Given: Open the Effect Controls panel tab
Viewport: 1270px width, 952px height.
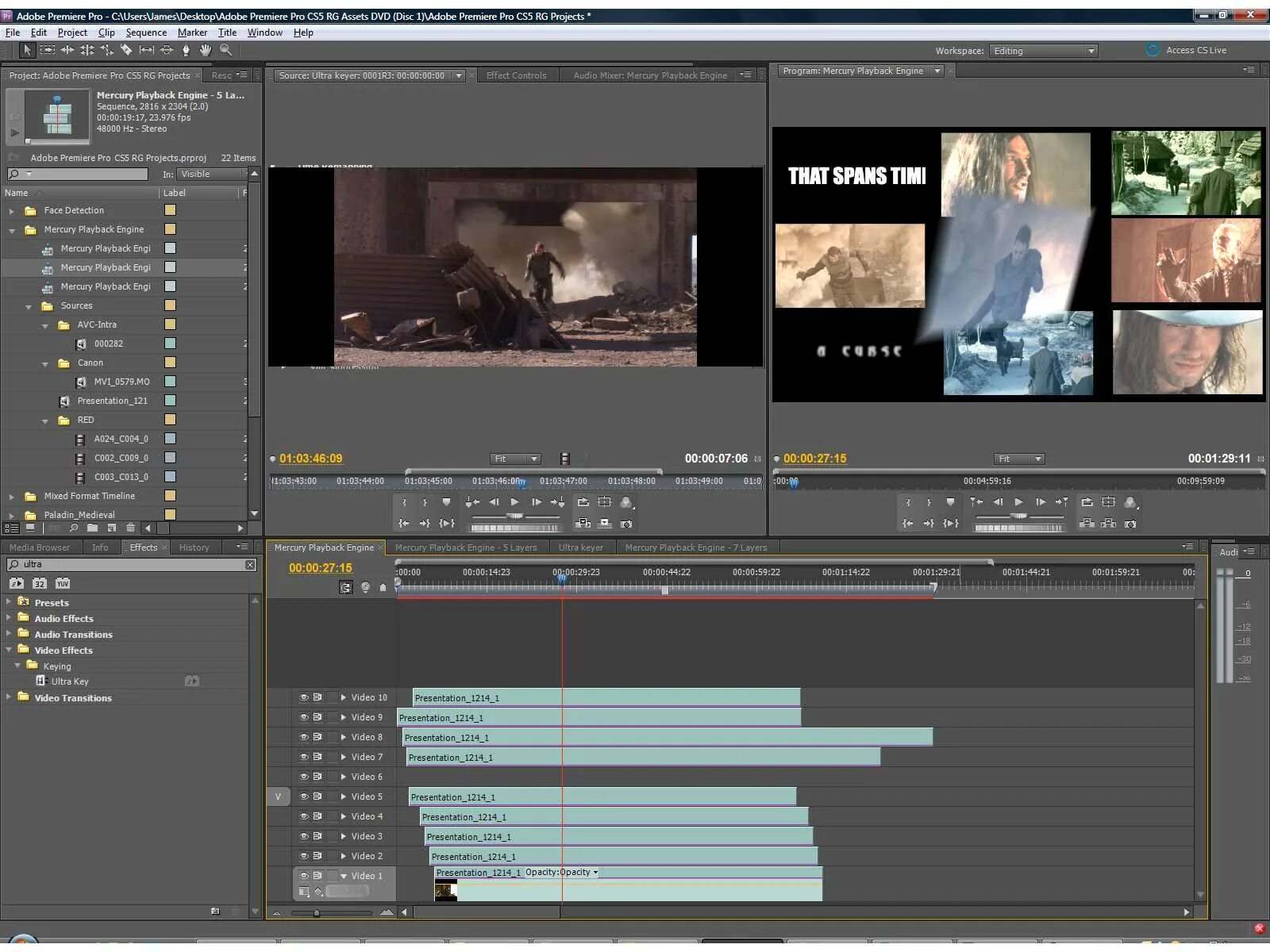Looking at the screenshot, I should click(x=516, y=75).
